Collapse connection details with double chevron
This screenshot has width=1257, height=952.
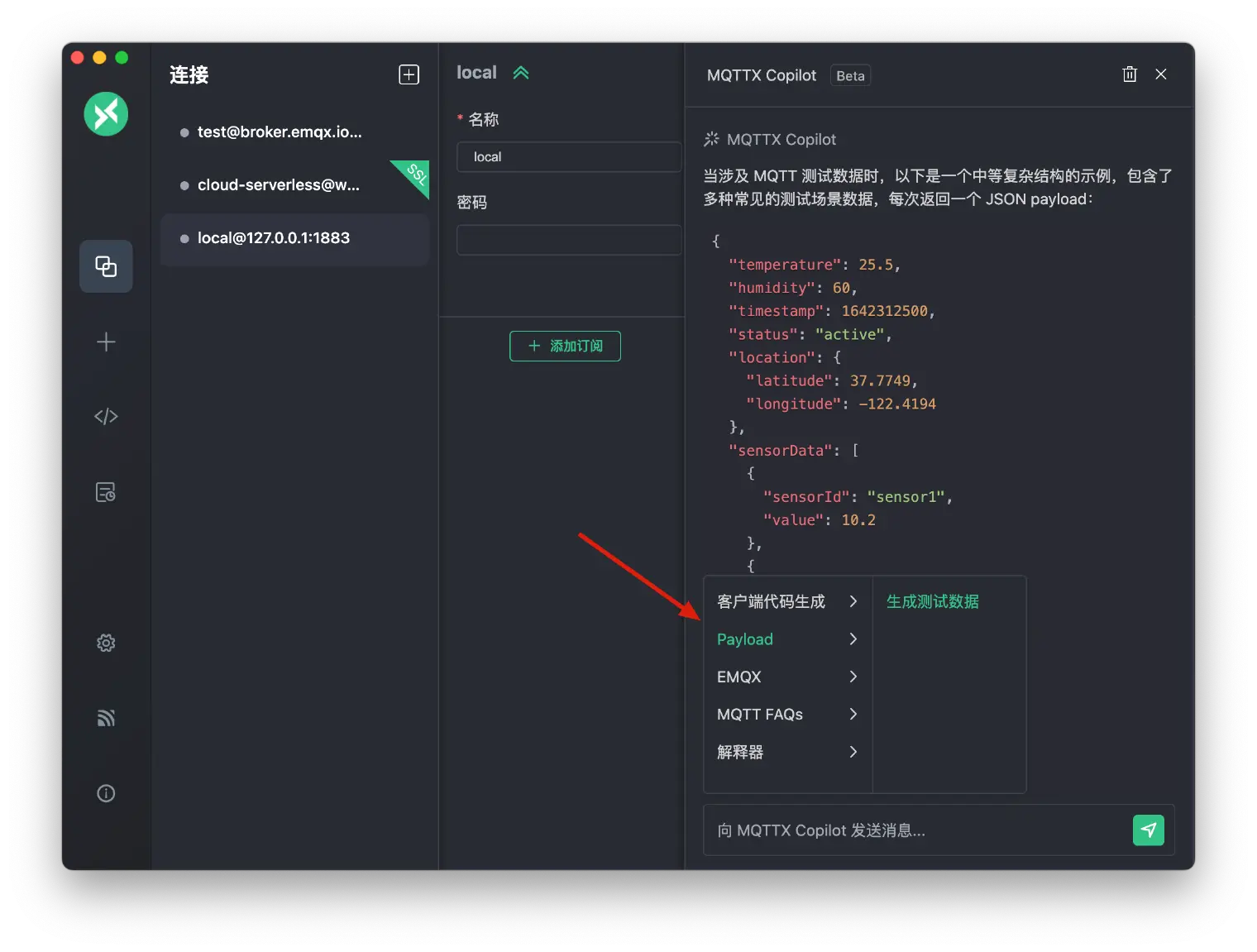click(520, 73)
